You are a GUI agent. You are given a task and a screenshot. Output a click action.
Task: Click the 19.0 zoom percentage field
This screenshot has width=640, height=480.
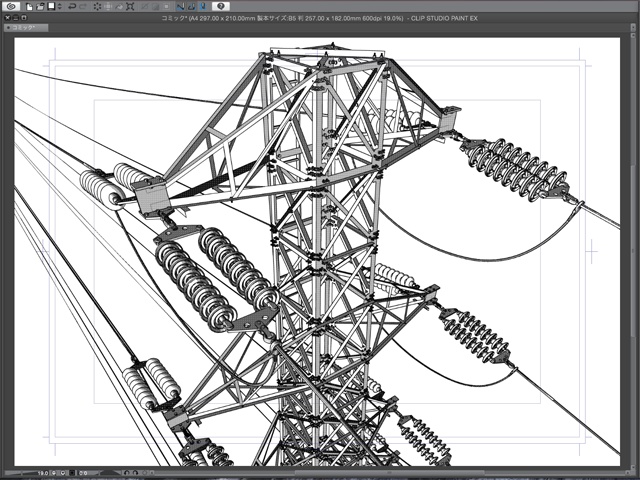tap(45, 472)
